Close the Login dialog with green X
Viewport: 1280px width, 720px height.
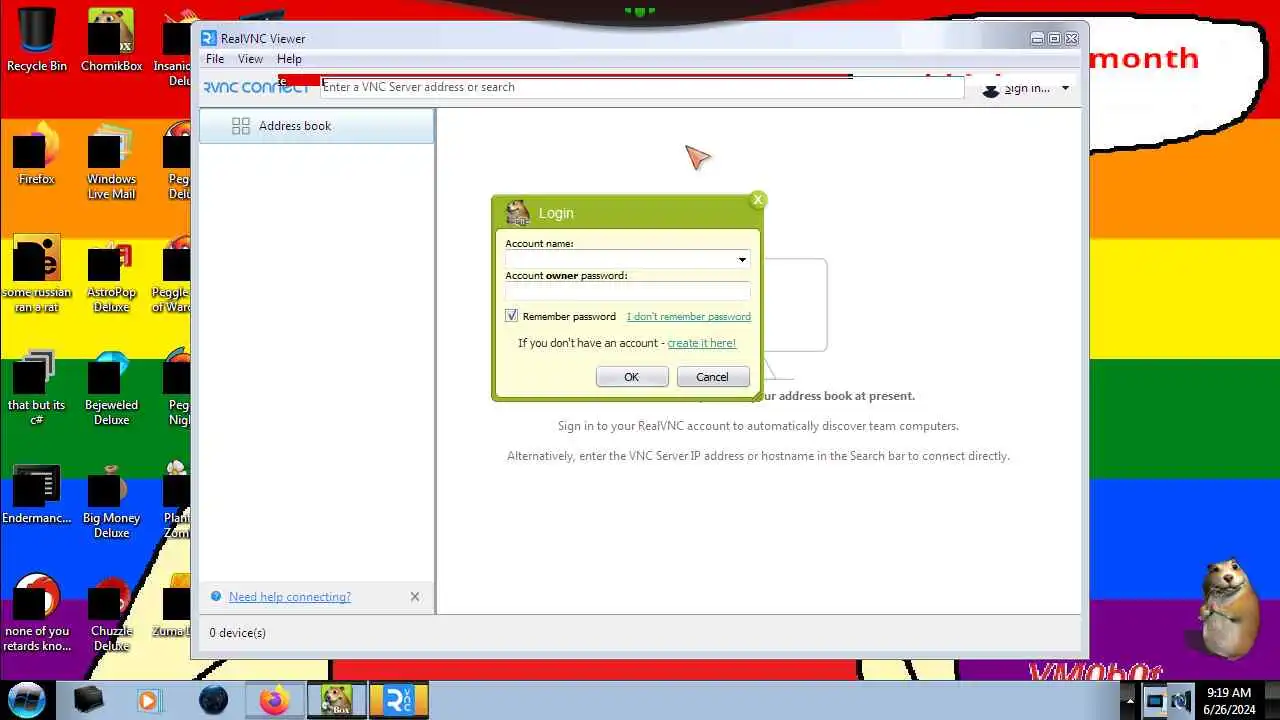(x=758, y=199)
